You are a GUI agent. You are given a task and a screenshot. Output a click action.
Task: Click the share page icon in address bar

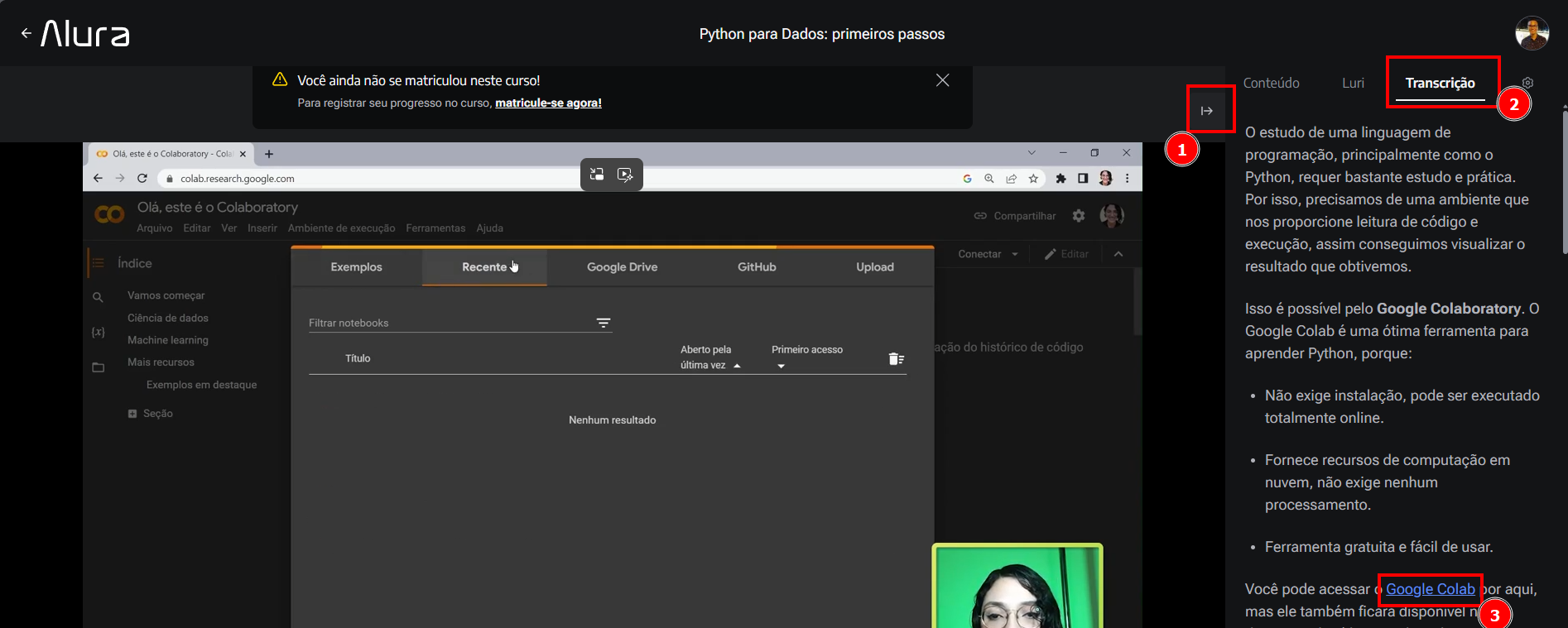coord(1011,178)
